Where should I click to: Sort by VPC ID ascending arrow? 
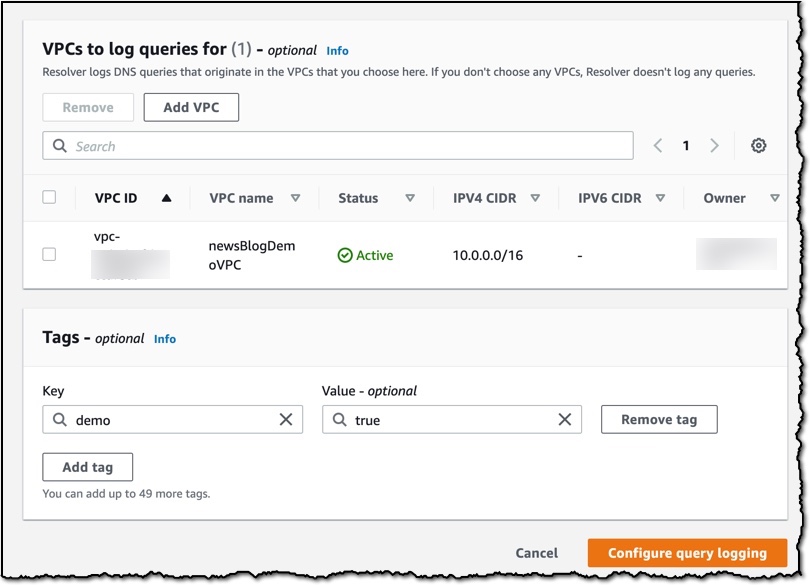[x=166, y=198]
